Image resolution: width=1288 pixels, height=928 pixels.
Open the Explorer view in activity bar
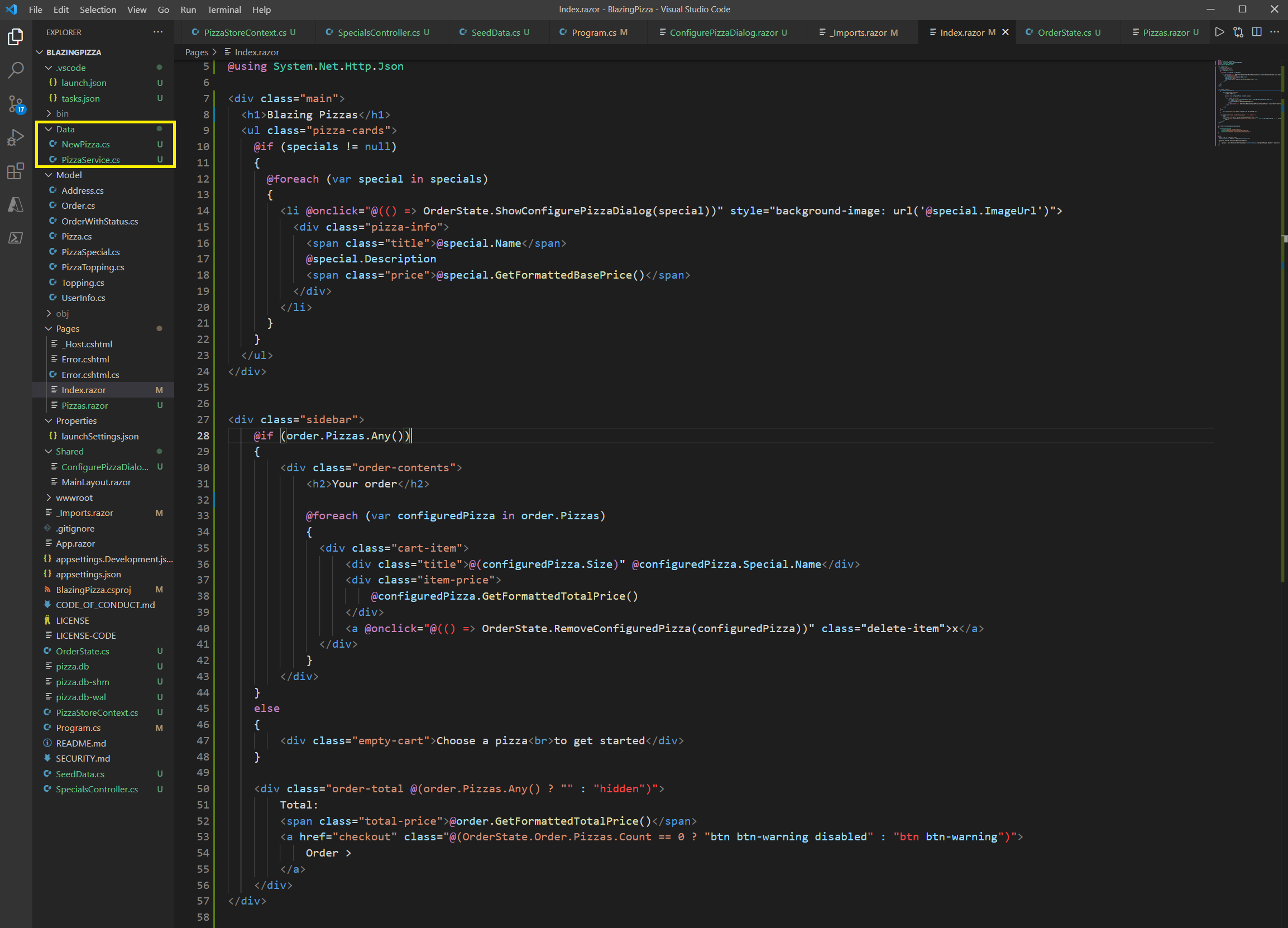(15, 37)
